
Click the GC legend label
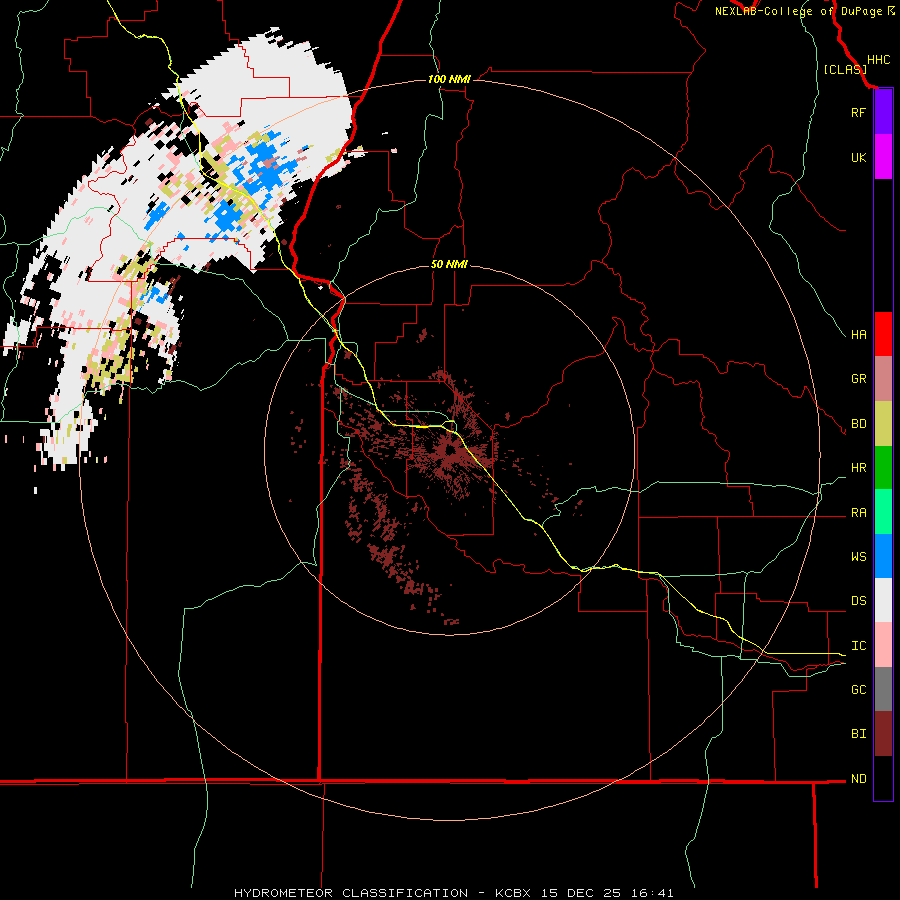pyautogui.click(x=858, y=689)
